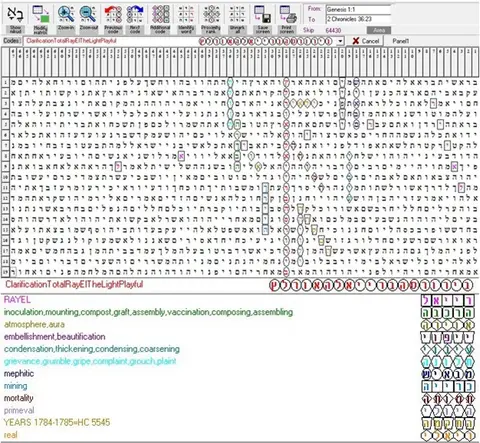The width and height of the screenshot is (480, 443).
Task: Click the Hebrew letter boxes beside RAYEL
Action: [447, 301]
